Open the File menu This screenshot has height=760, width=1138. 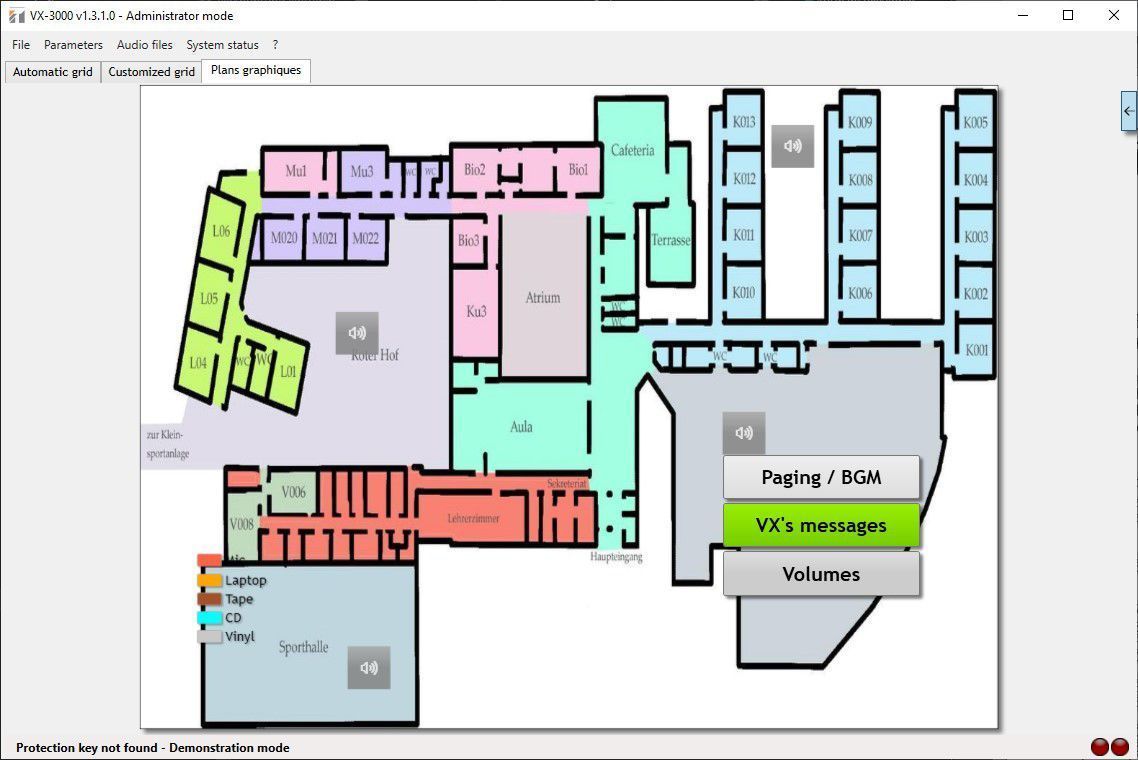click(x=21, y=45)
